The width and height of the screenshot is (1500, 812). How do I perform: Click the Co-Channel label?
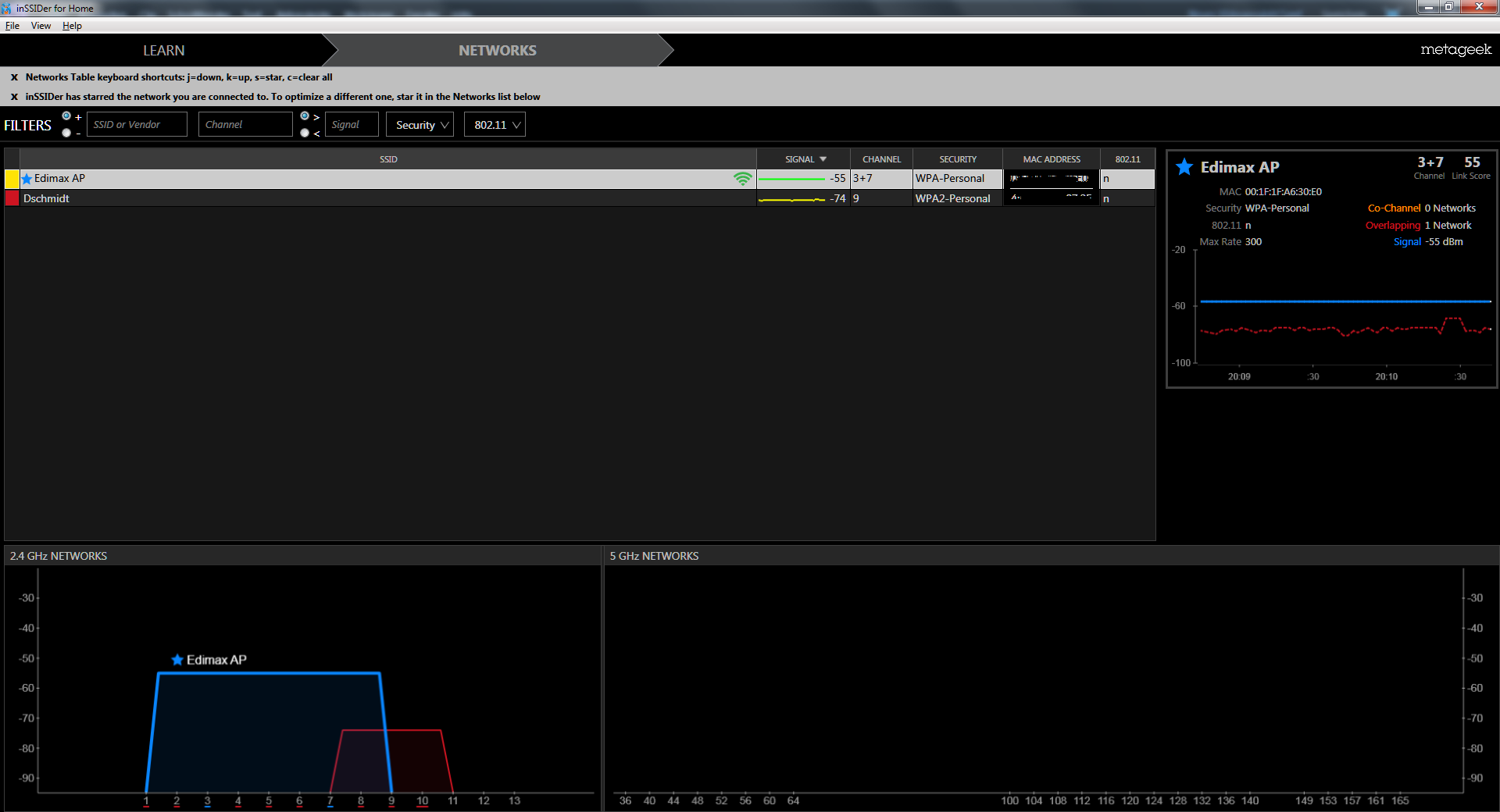[1394, 208]
